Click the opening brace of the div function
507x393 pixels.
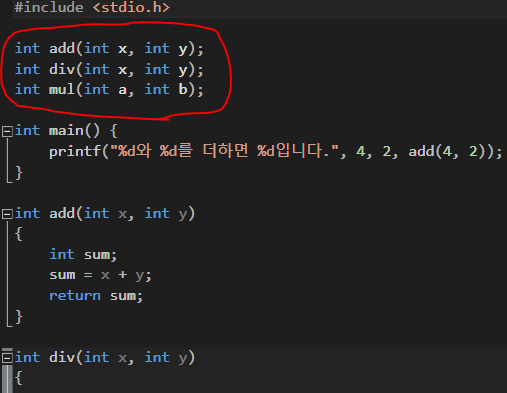coord(19,378)
